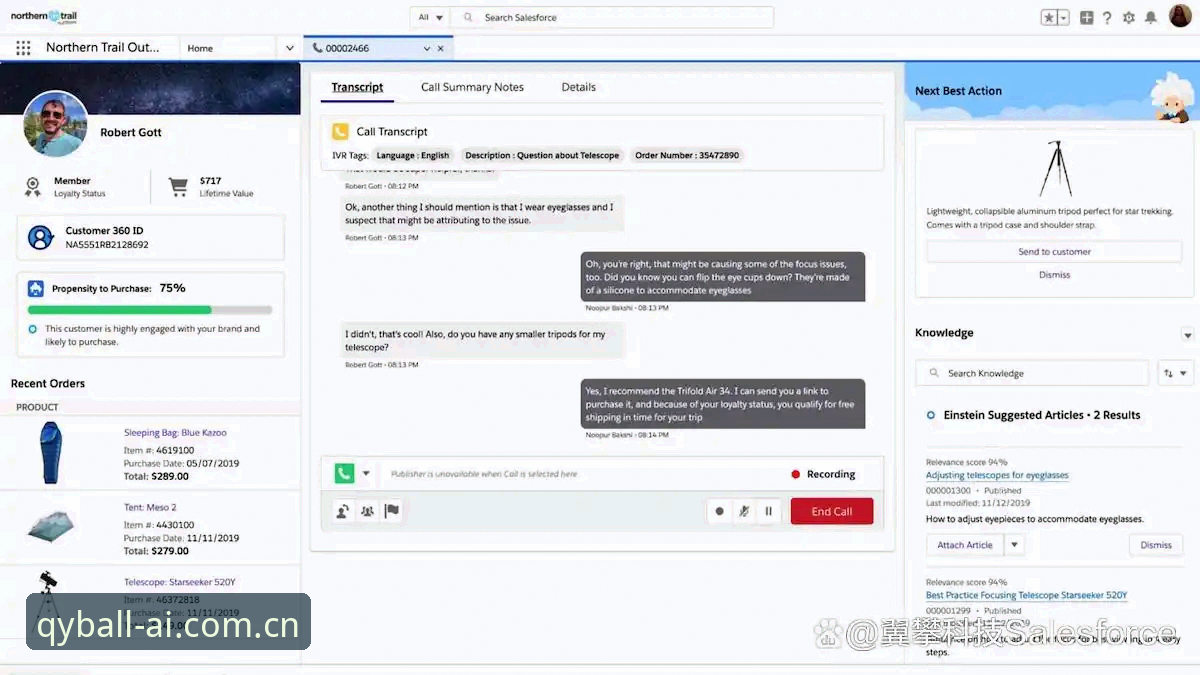Screen dimensions: 1200x675
Task: Toggle the pause hold button
Action: (x=769, y=511)
